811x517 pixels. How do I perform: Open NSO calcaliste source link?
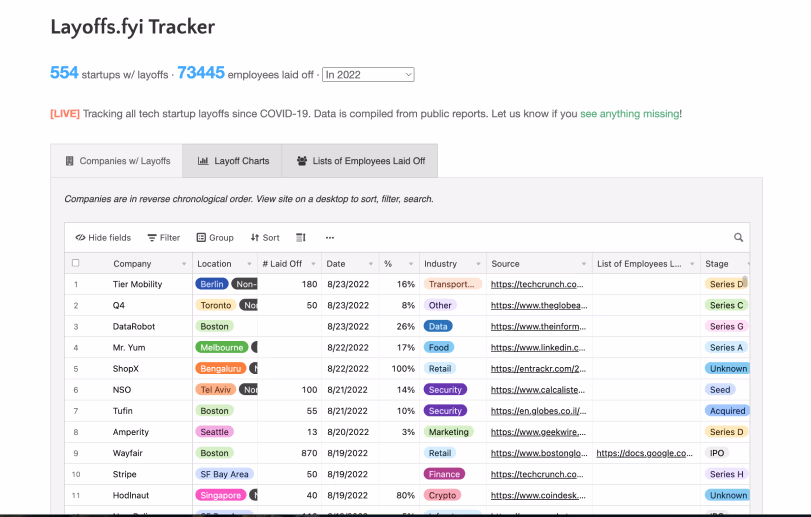(538, 390)
